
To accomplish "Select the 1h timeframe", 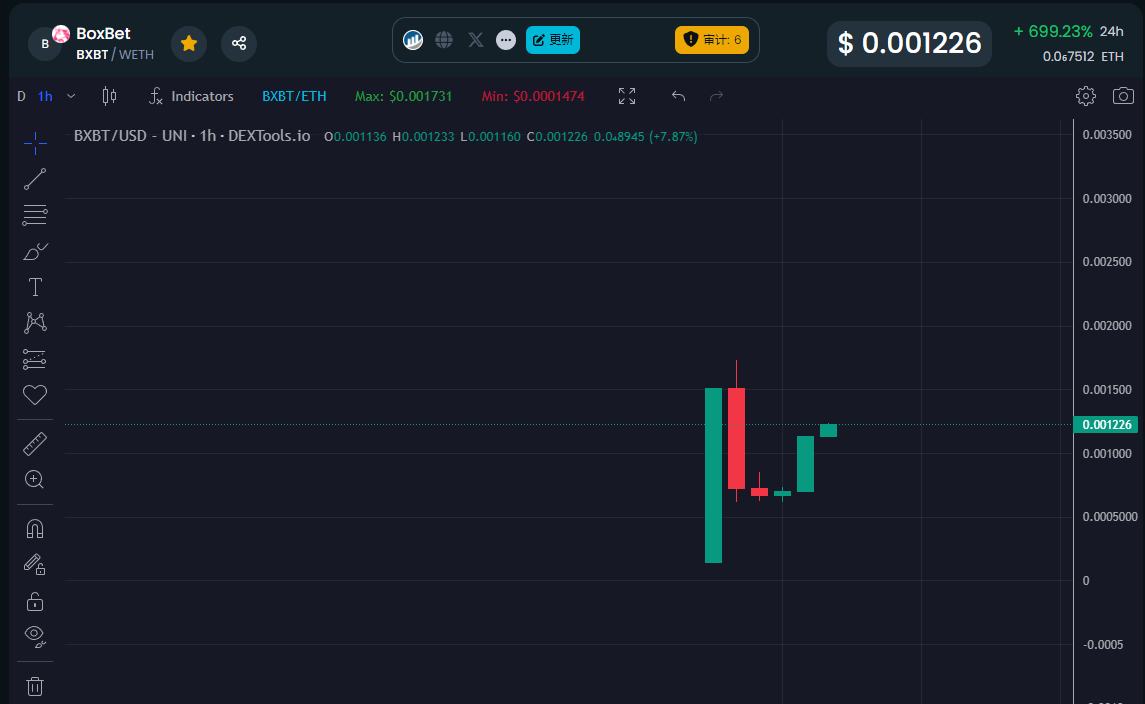I will (45, 96).
